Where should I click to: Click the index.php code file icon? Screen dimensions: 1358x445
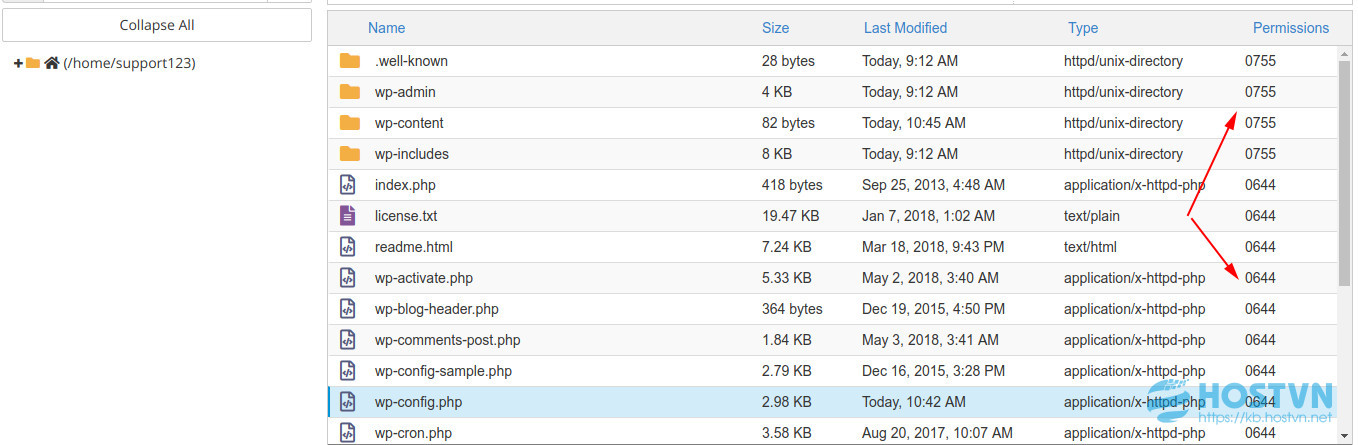click(x=347, y=185)
